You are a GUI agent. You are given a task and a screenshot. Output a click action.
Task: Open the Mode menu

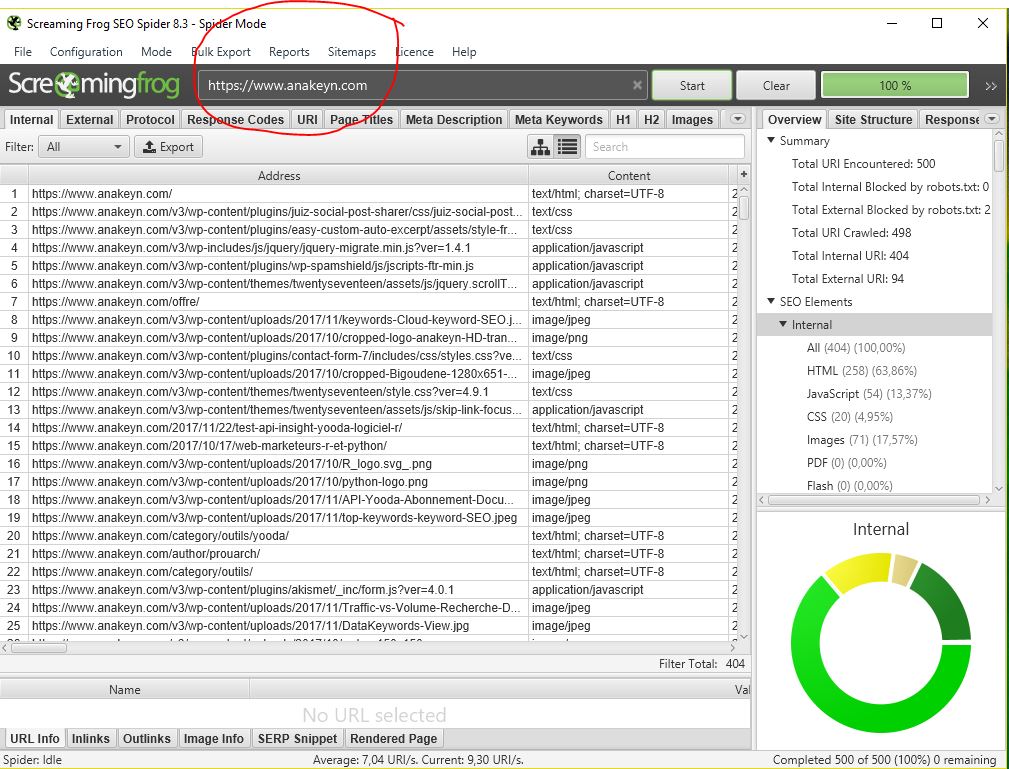tap(156, 52)
